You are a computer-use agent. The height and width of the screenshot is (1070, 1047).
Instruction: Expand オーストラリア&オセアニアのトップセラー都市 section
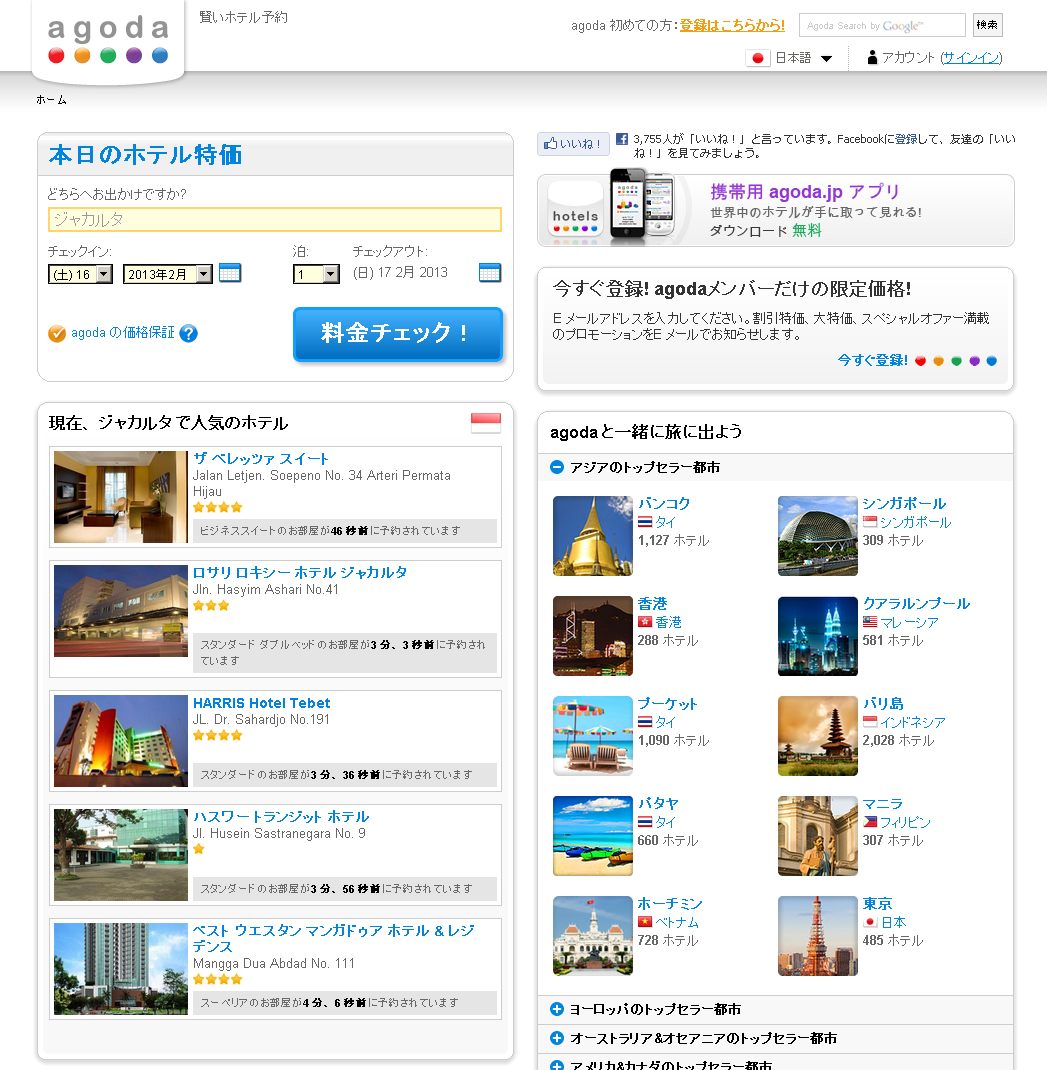tap(557, 1038)
